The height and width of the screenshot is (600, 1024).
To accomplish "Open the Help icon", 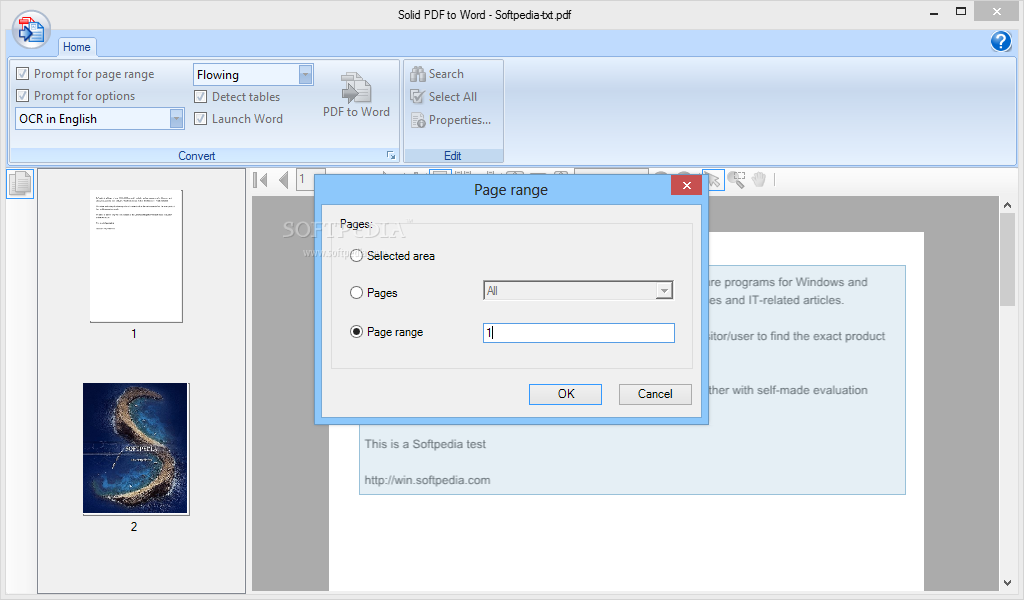I will (1000, 41).
